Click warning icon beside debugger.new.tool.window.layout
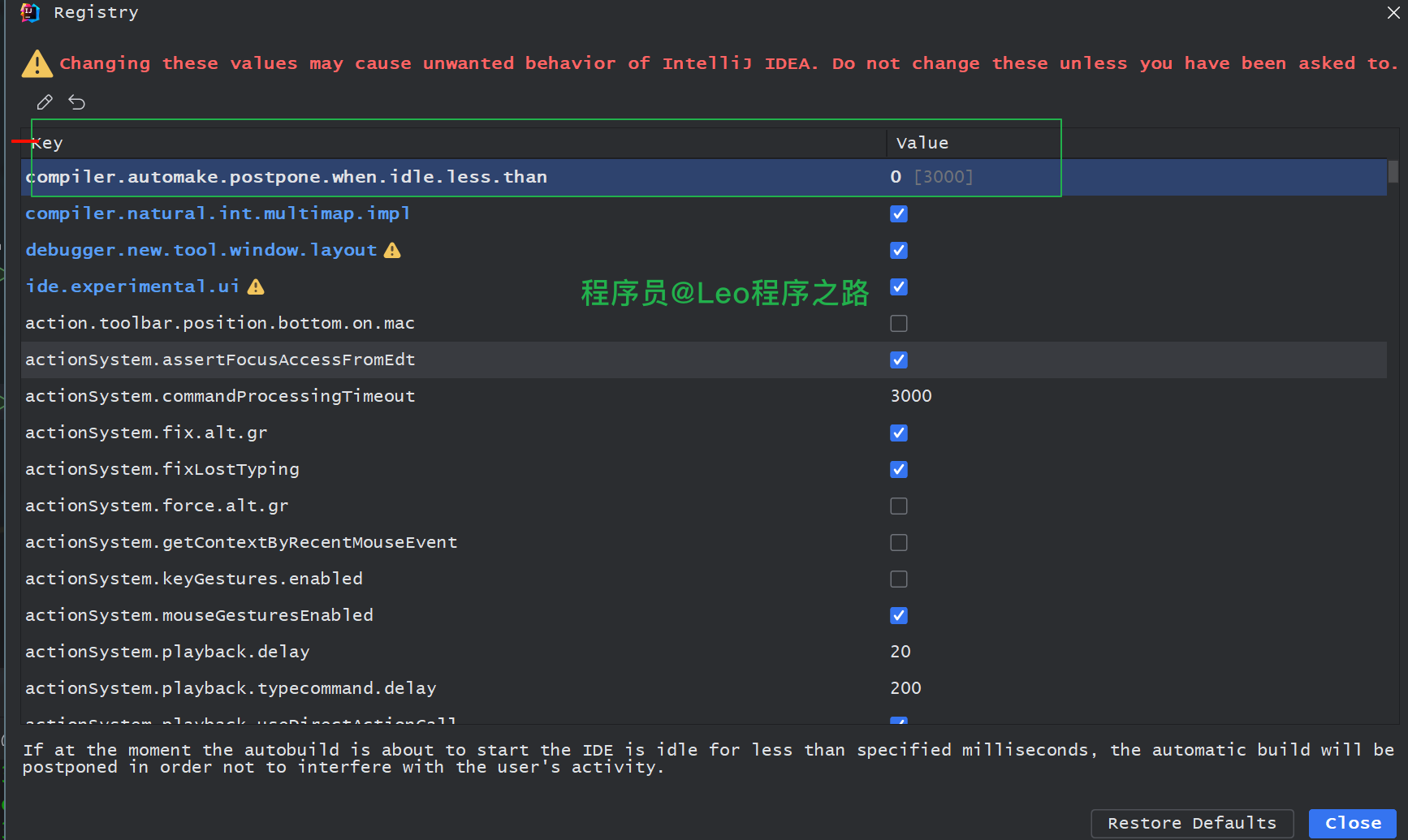Image resolution: width=1408 pixels, height=840 pixels. (x=392, y=250)
